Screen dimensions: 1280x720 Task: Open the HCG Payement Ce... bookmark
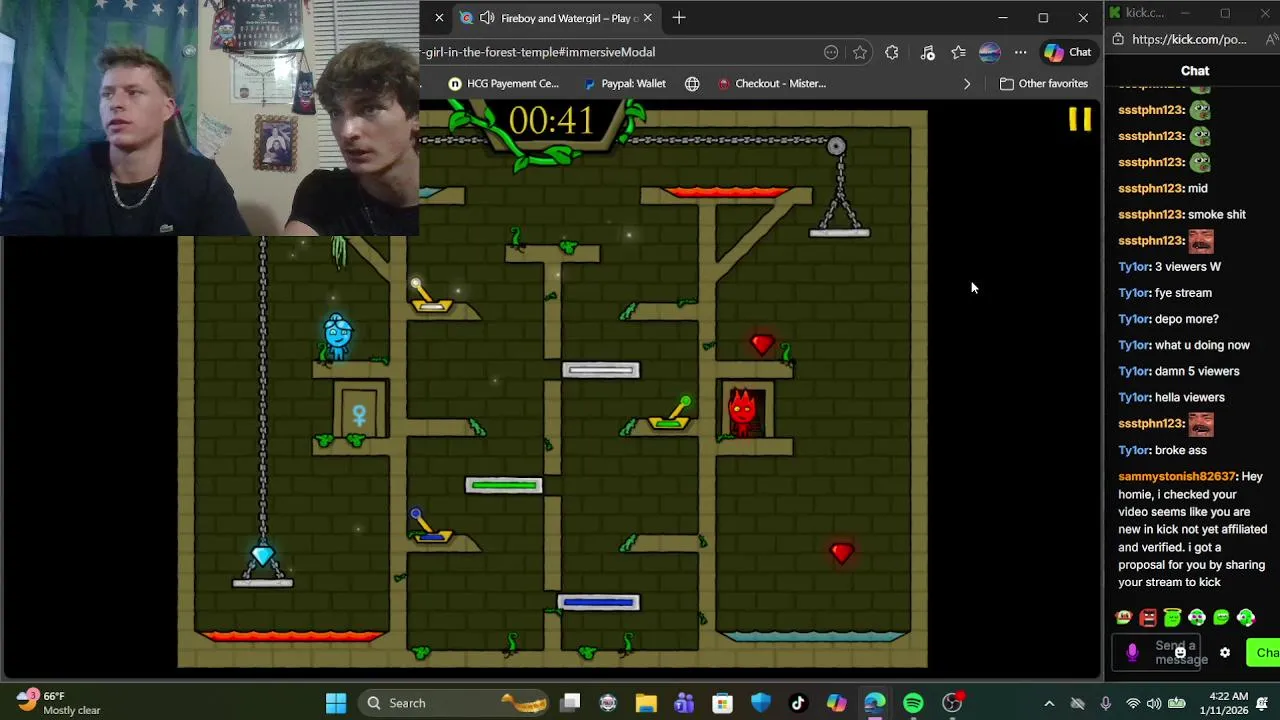point(503,84)
